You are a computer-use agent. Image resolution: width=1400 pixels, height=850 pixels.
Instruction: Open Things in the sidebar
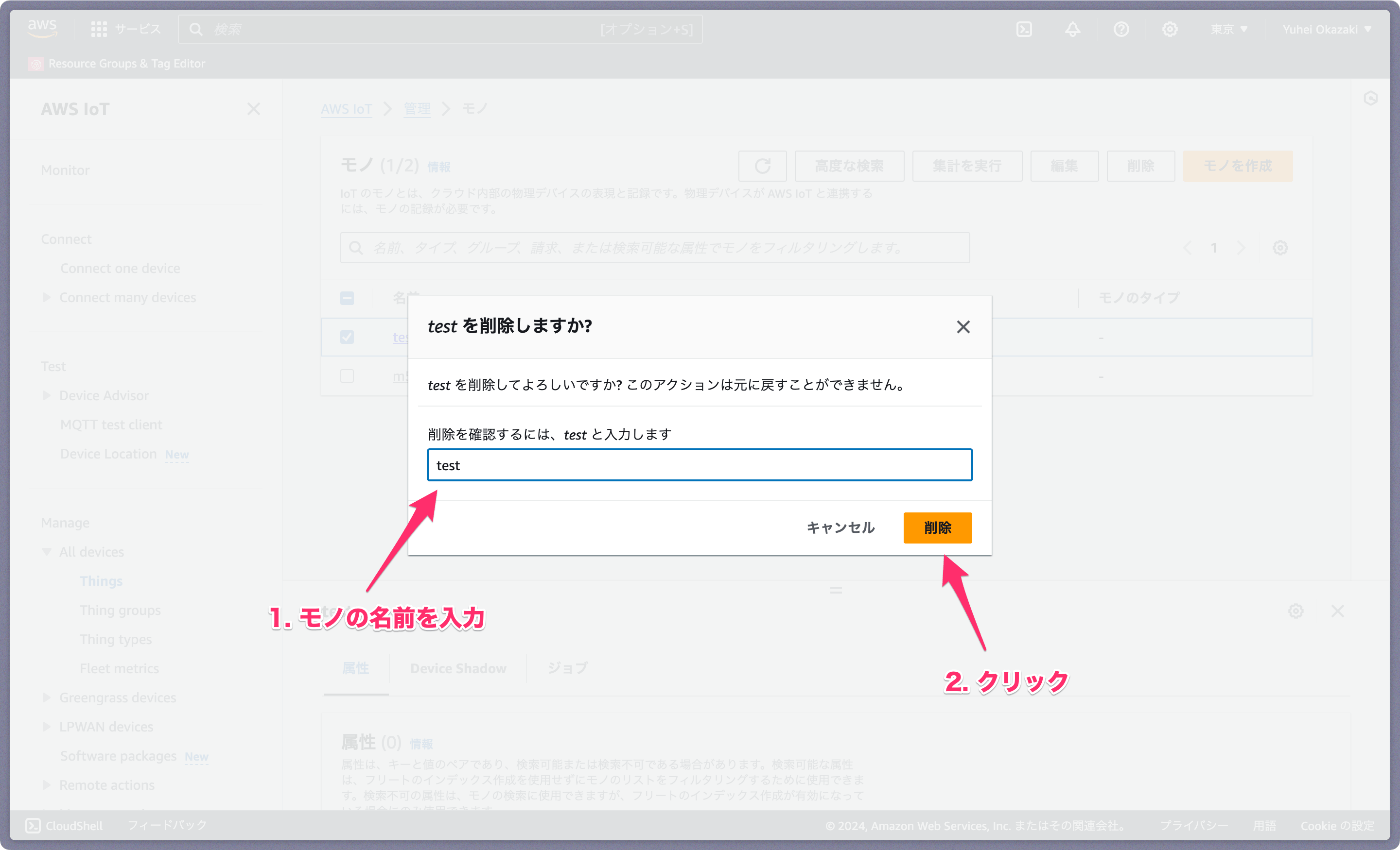coord(101,581)
